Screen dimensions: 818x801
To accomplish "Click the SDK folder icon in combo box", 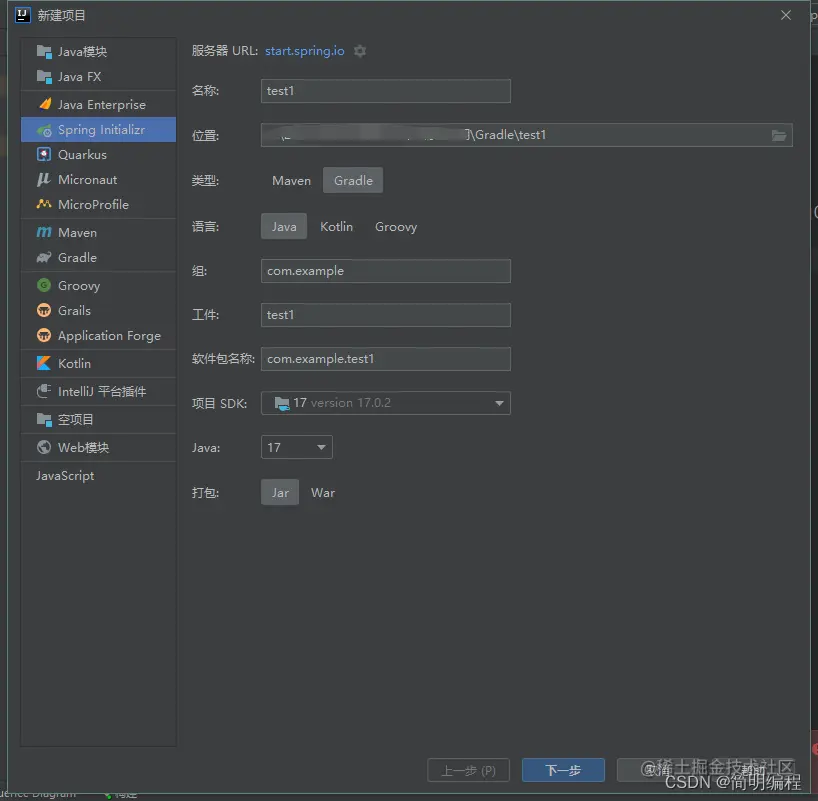I will coord(282,403).
